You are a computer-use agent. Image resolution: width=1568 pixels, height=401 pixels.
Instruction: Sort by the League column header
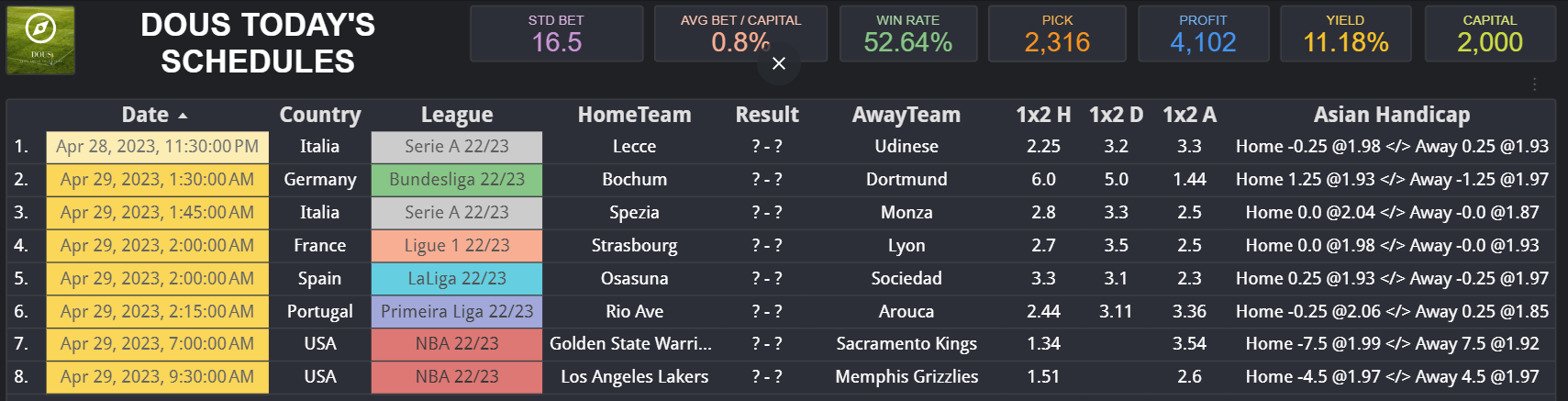456,115
